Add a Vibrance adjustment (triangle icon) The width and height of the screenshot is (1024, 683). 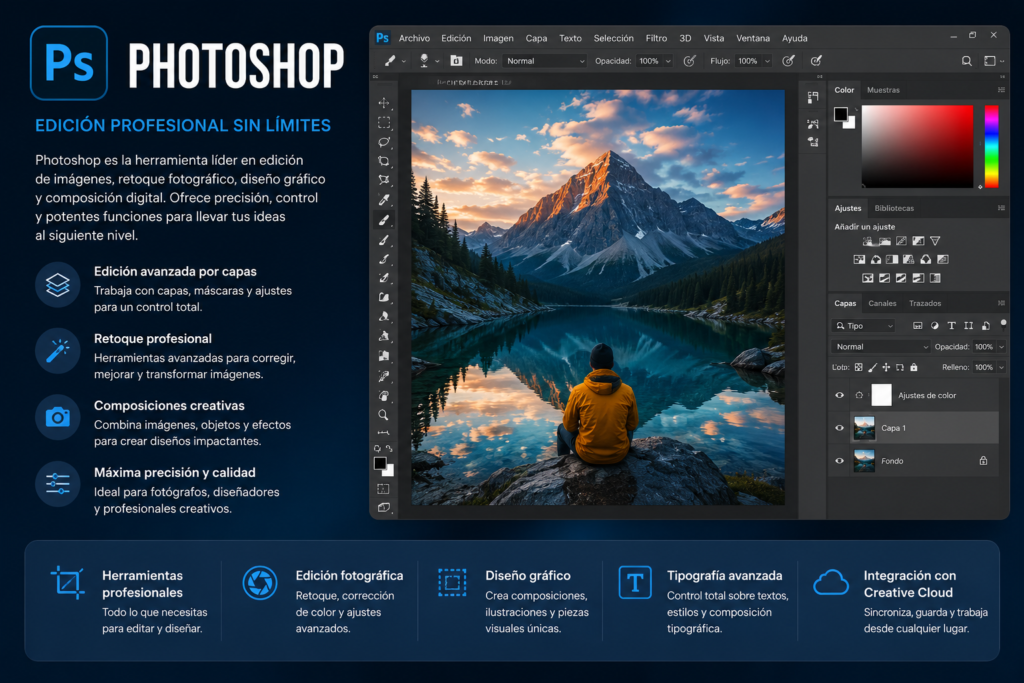point(935,241)
